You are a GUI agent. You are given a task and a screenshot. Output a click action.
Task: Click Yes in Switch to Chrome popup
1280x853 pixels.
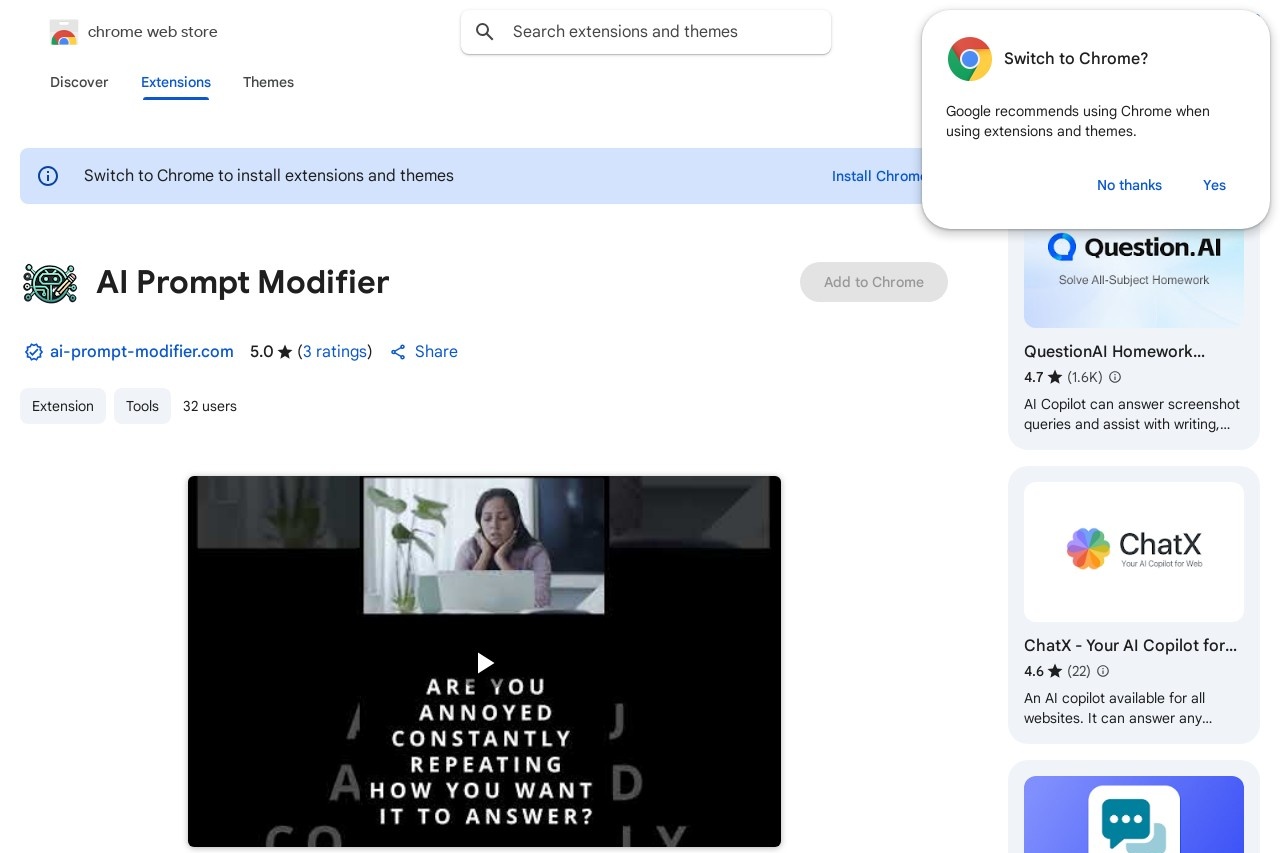pos(1214,185)
